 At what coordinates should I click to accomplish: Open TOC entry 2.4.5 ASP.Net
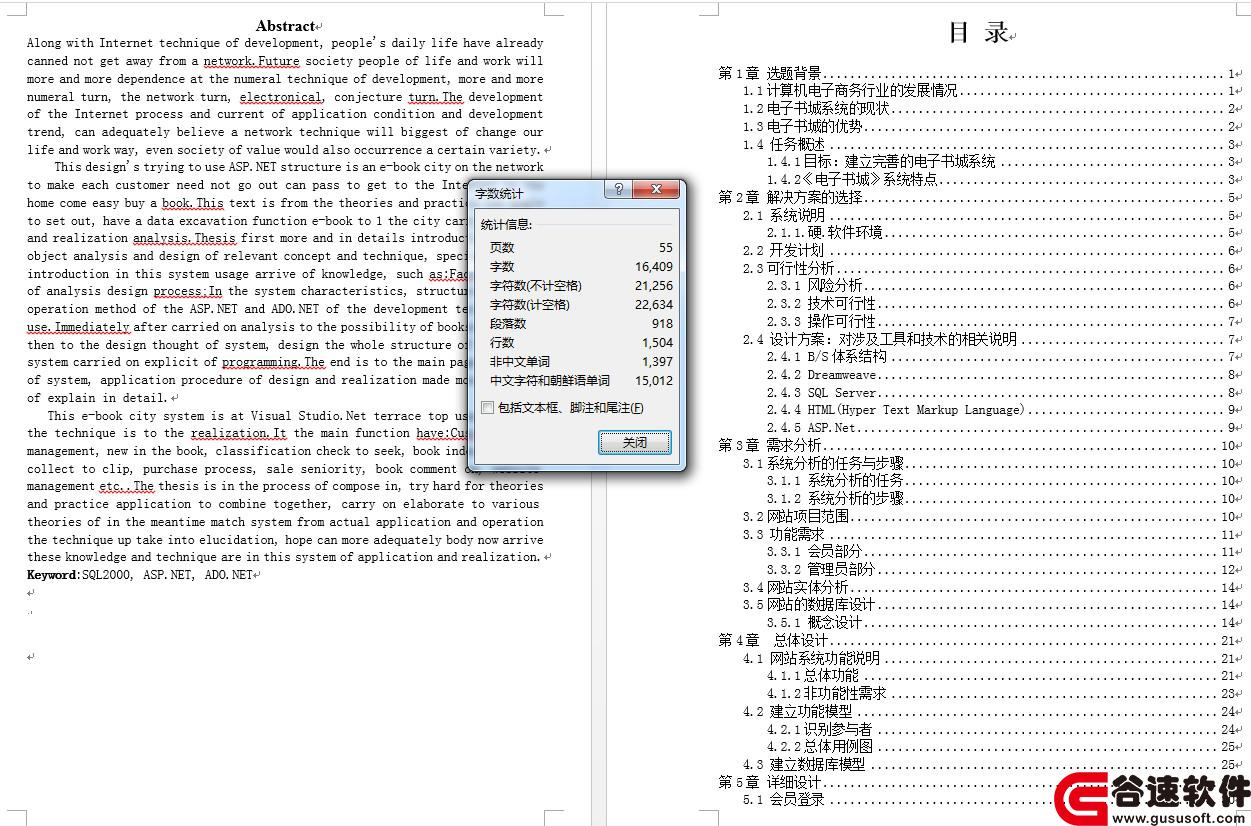[1003, 428]
